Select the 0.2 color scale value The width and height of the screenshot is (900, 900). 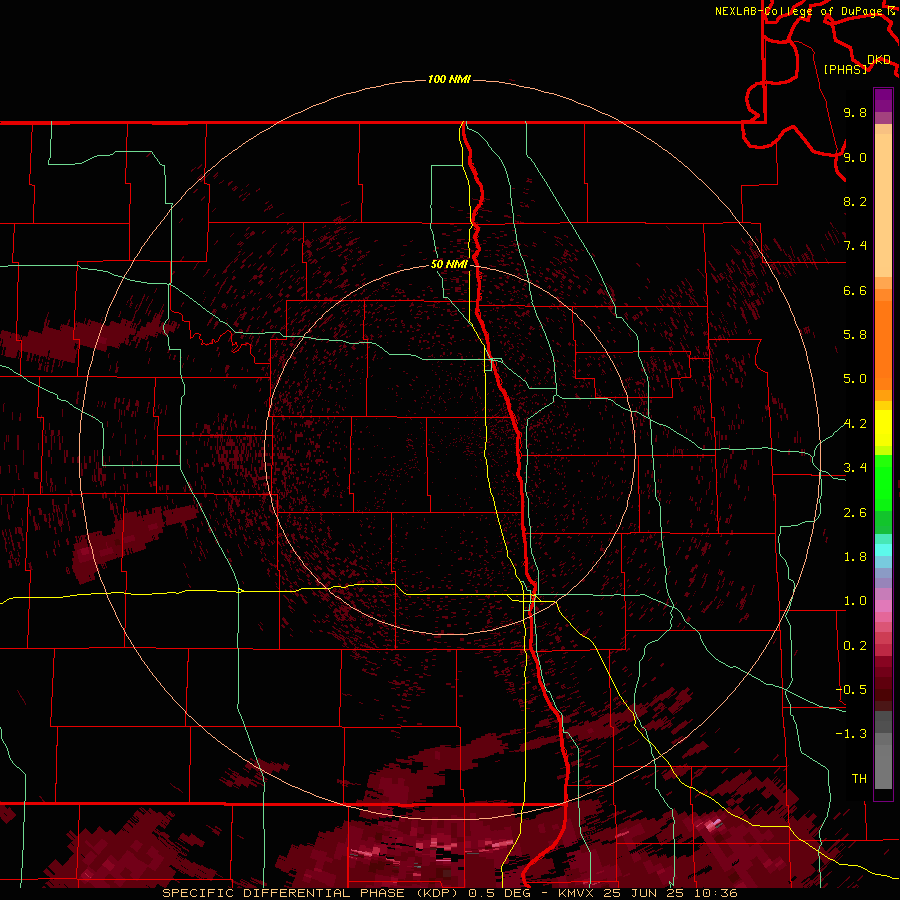pyautogui.click(x=855, y=646)
